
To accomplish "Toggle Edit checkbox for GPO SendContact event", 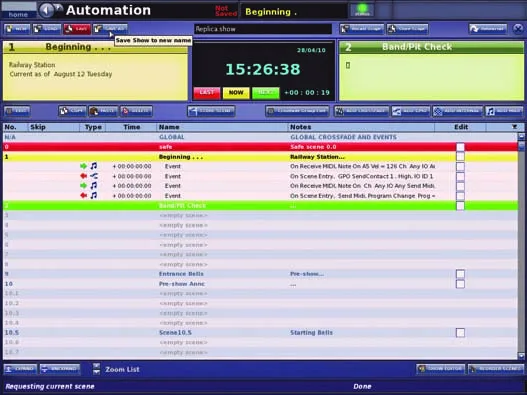I will coord(460,176).
